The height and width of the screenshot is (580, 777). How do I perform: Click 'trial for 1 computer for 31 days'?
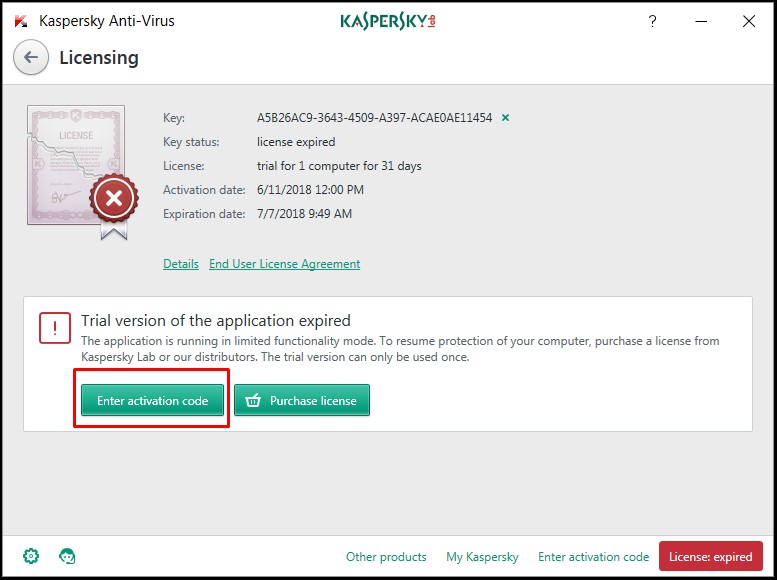339,166
